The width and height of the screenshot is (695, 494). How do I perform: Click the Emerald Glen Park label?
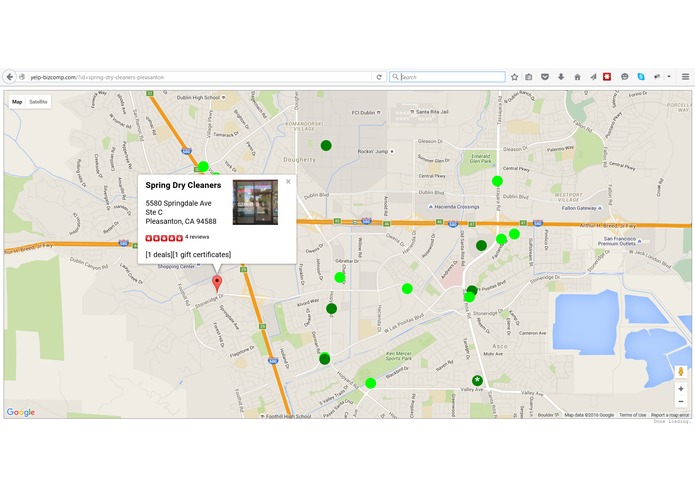tap(480, 159)
